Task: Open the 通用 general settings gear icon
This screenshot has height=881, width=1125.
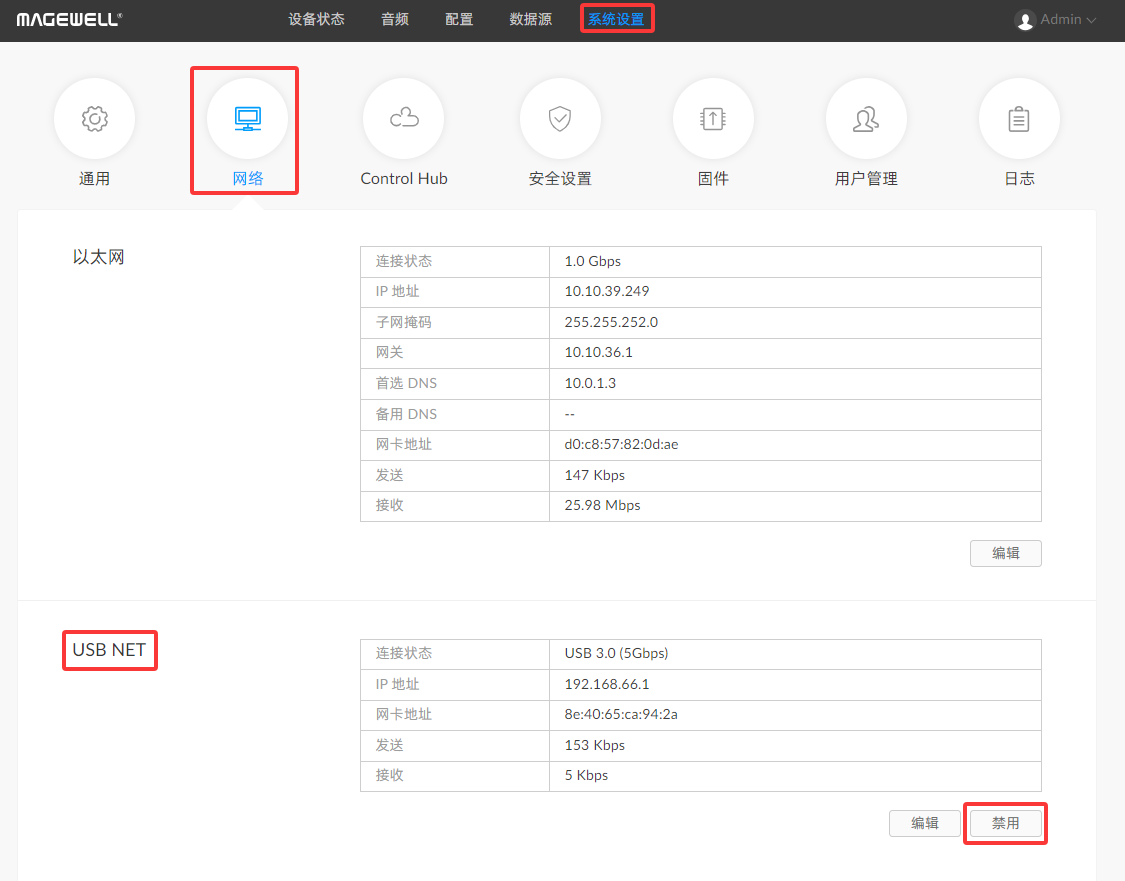Action: coord(94,119)
